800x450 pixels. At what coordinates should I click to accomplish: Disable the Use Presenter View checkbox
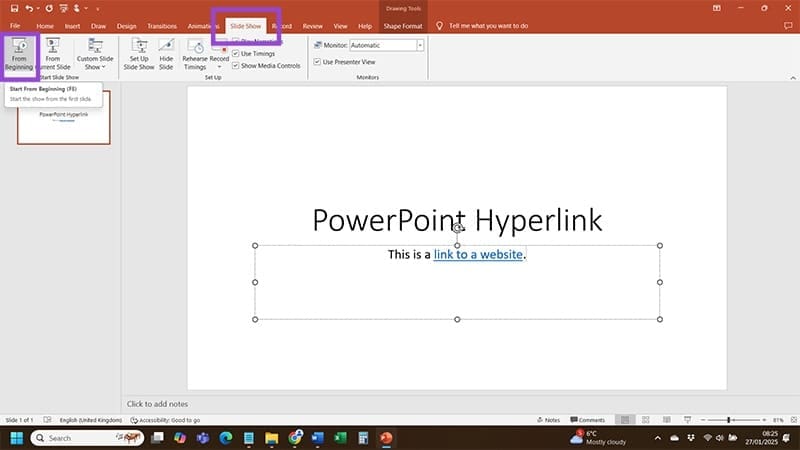(317, 62)
